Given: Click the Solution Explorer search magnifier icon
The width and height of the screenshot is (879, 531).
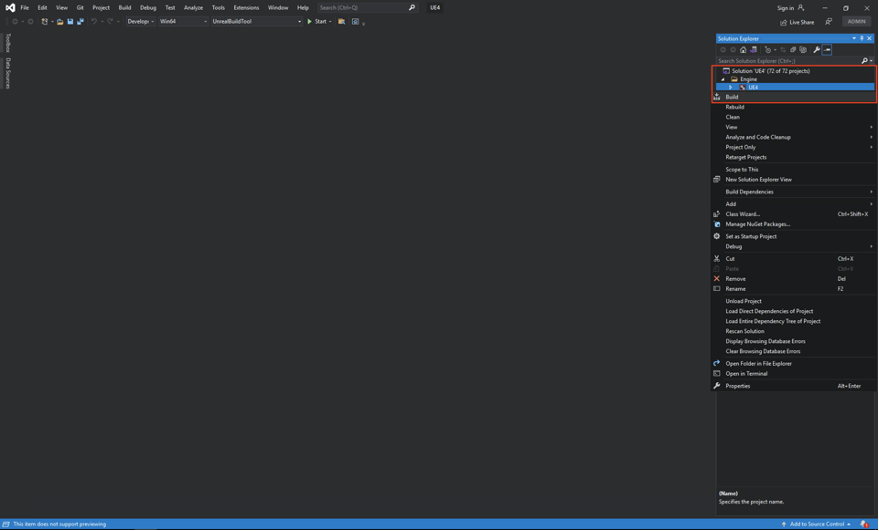Looking at the screenshot, I should [864, 61].
